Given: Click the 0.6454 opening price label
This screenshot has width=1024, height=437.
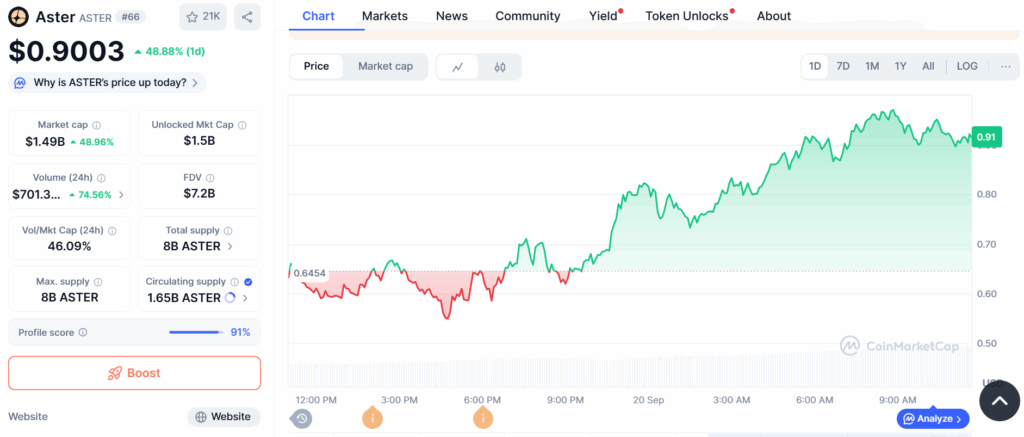Looking at the screenshot, I should [x=310, y=273].
